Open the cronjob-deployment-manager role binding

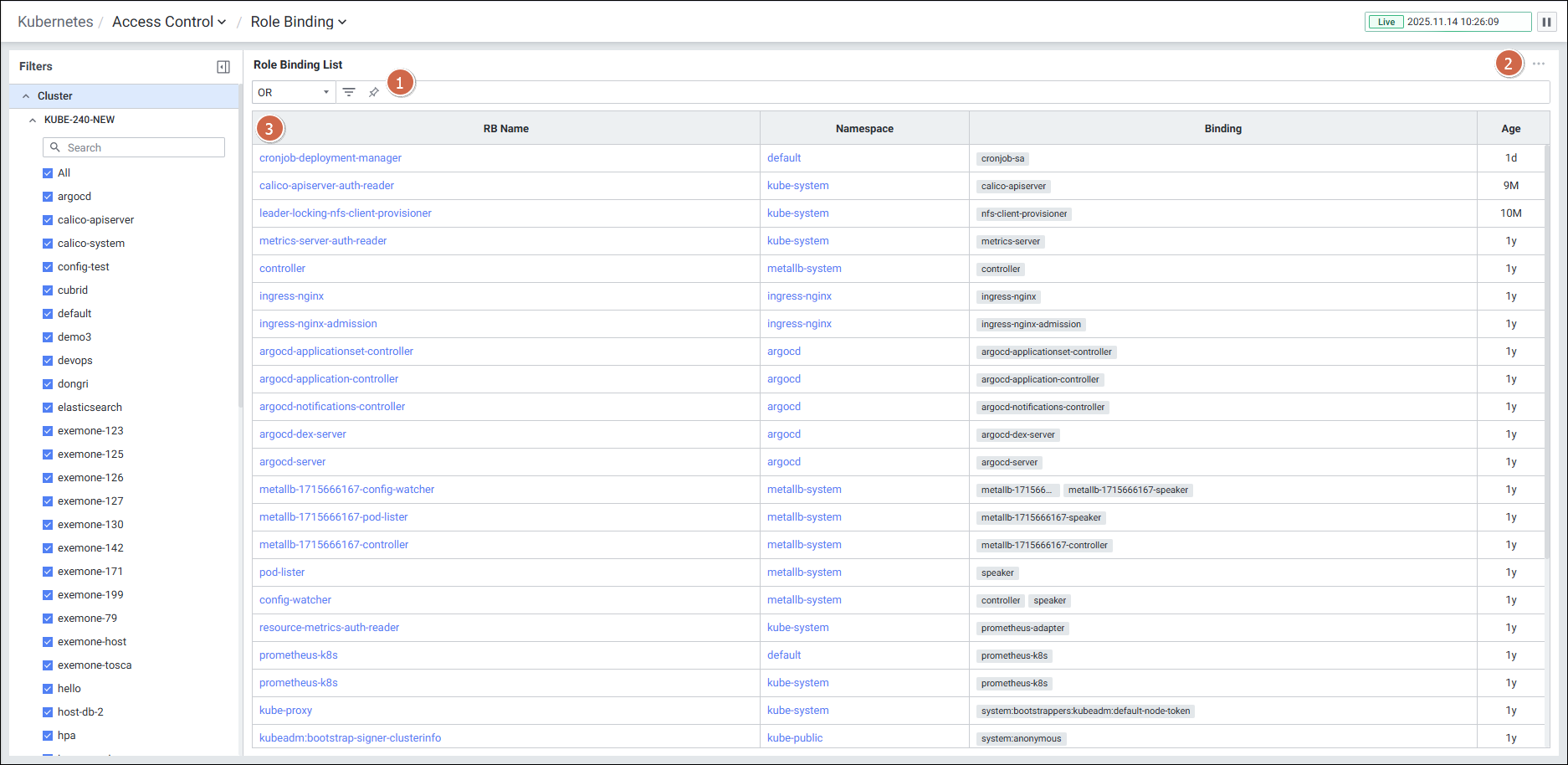coord(331,158)
